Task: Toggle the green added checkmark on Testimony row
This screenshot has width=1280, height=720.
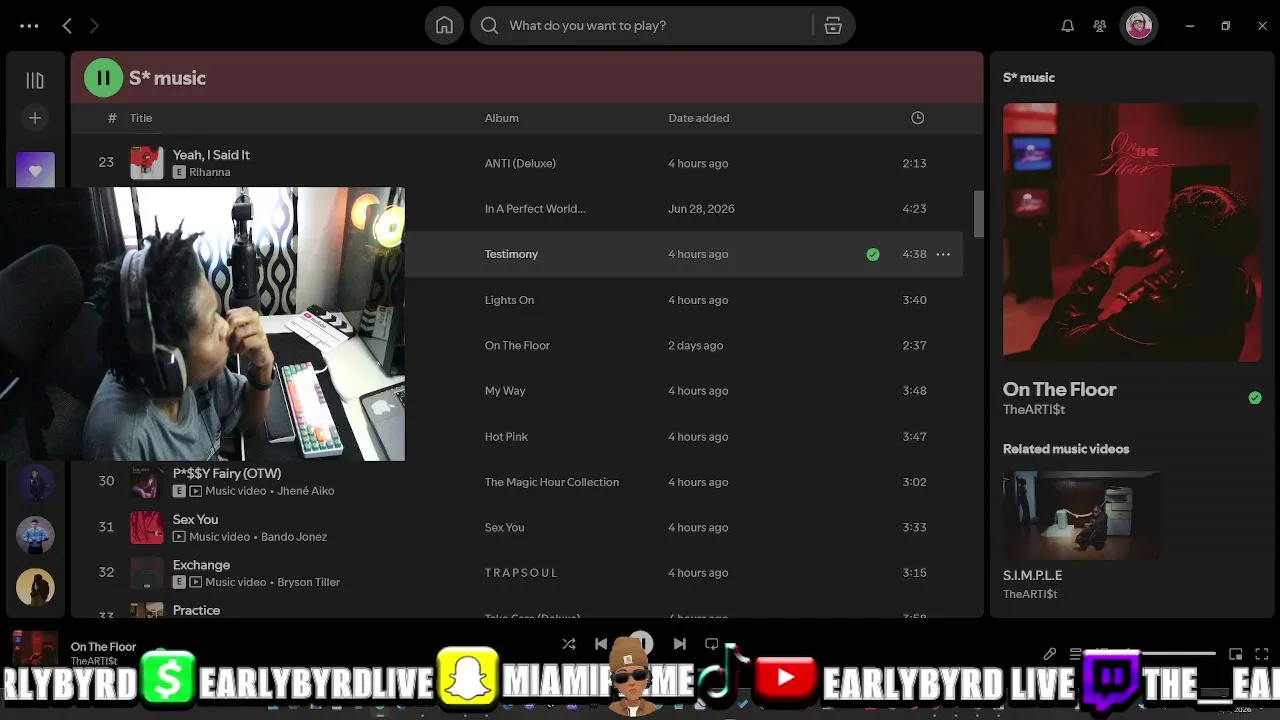Action: [873, 254]
